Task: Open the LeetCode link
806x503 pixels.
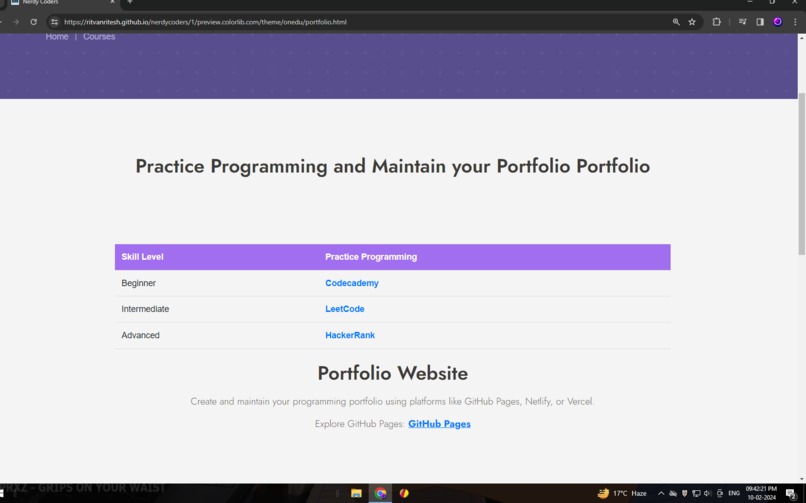Action: coord(344,309)
